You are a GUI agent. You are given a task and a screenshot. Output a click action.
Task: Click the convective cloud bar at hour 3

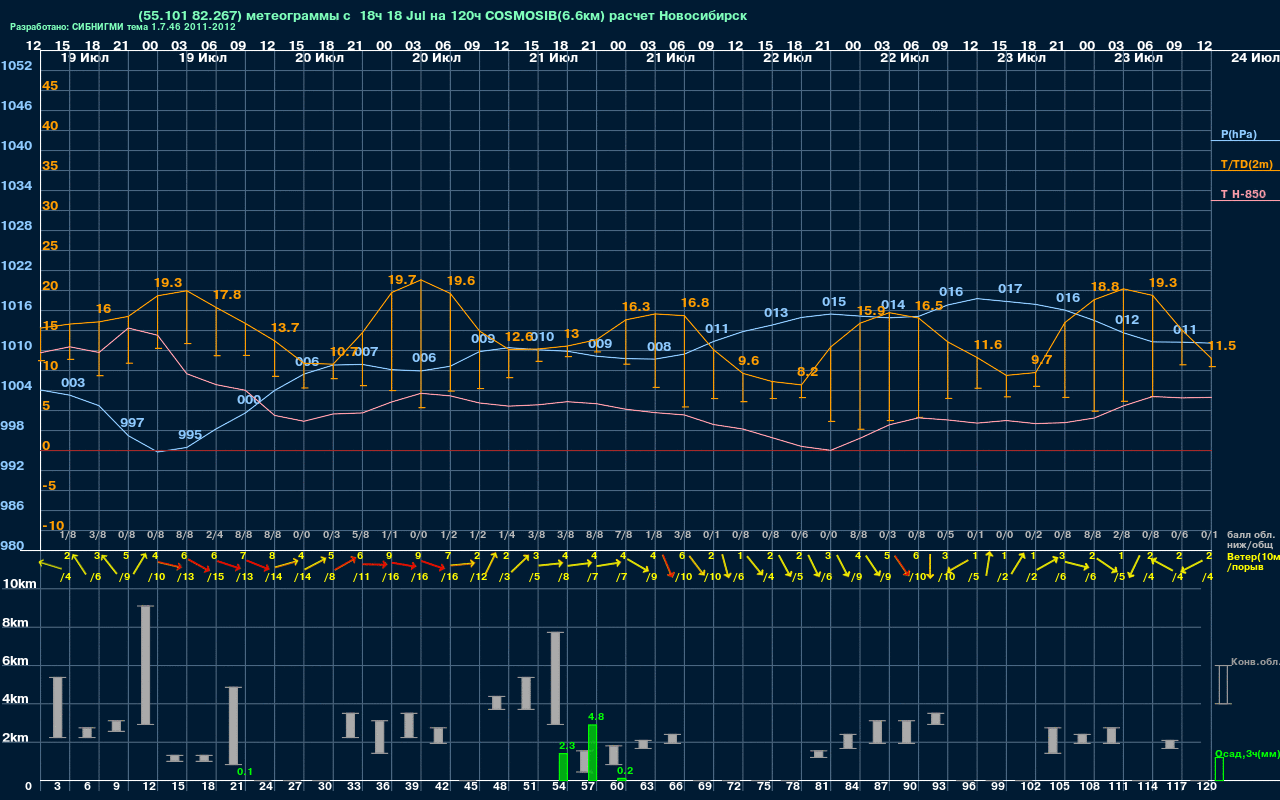pos(58,708)
